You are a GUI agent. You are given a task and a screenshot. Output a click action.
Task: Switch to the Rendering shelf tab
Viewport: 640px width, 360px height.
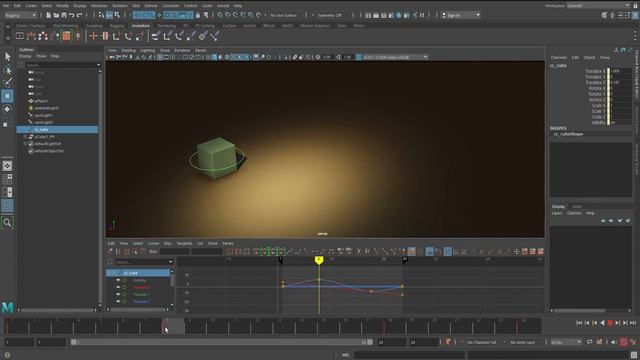pos(166,26)
